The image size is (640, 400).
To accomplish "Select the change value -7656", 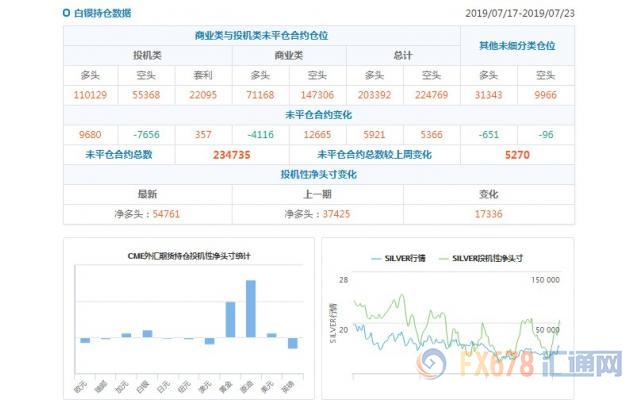I will [x=146, y=135].
